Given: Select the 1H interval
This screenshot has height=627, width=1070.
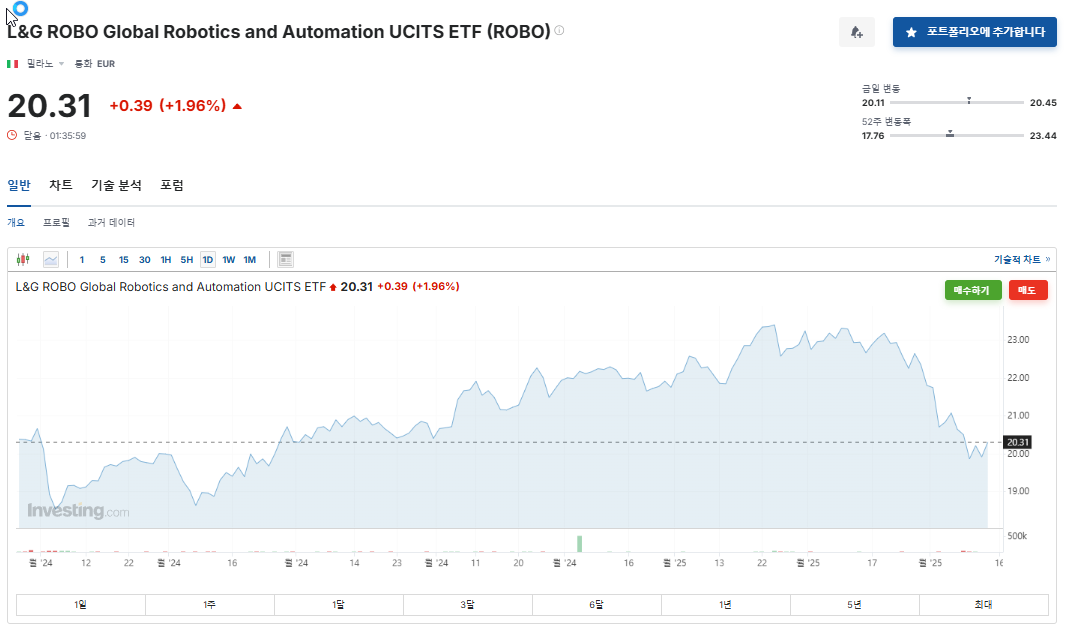Looking at the screenshot, I should pyautogui.click(x=166, y=259).
